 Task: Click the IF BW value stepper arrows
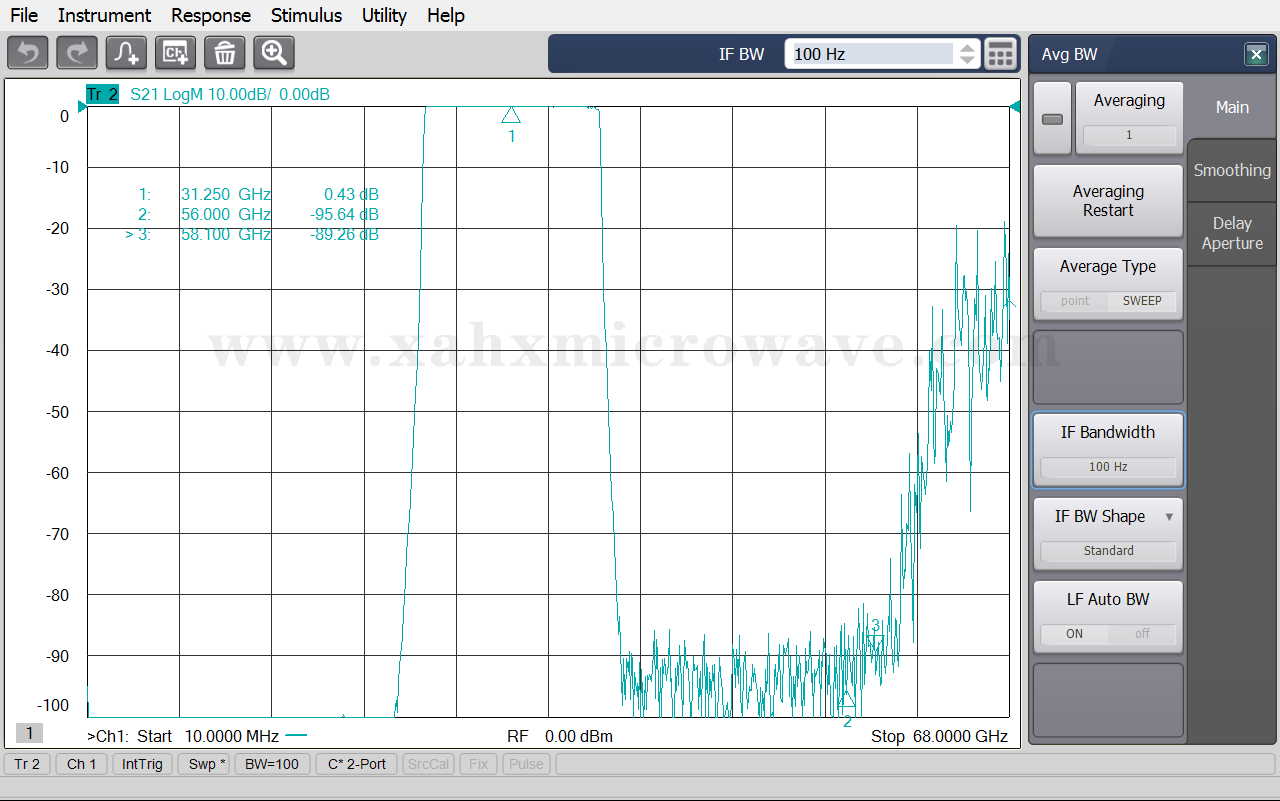click(x=967, y=54)
